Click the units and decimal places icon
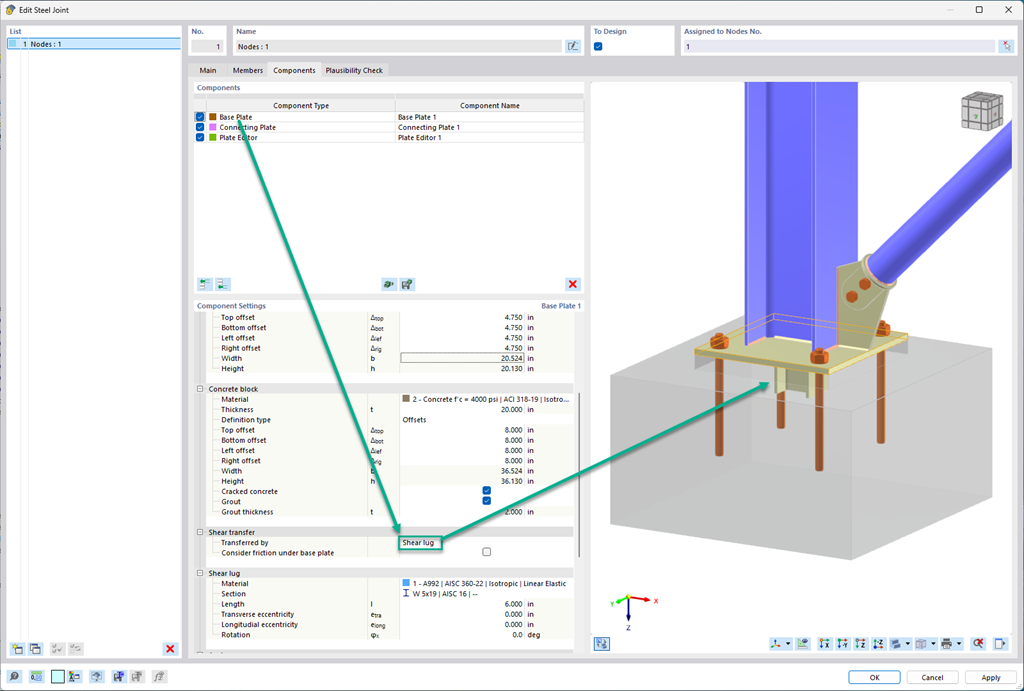Image resolution: width=1024 pixels, height=691 pixels. 36,677
